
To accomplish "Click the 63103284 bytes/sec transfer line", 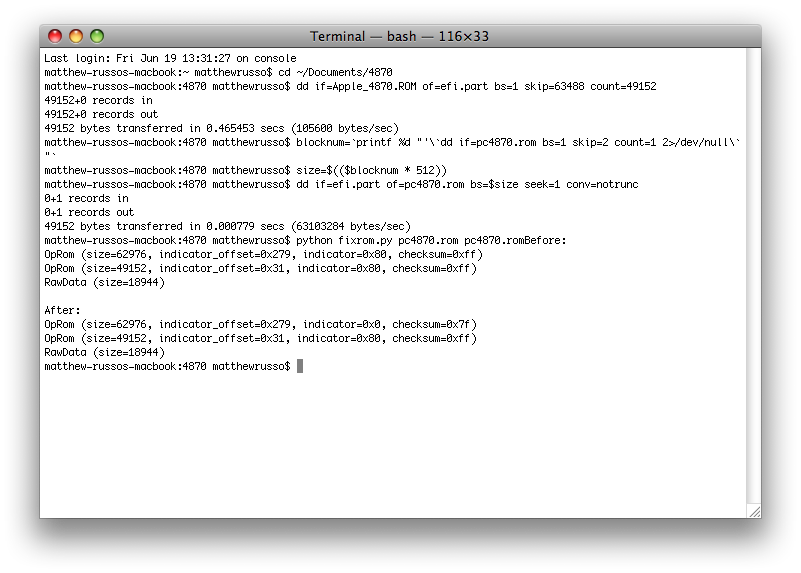I will coord(227,226).
